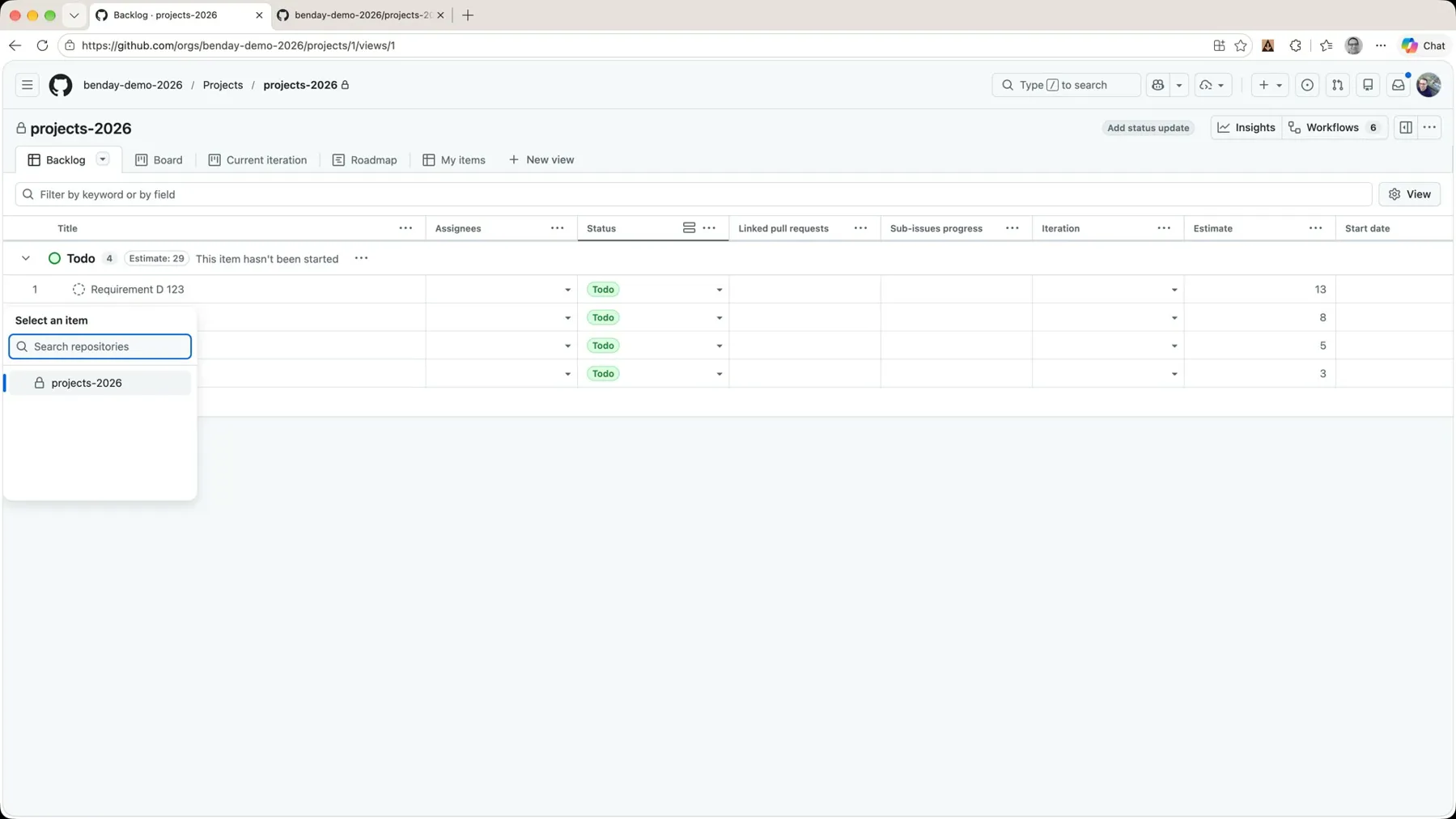Viewport: 1456px width, 819px height.
Task: Open the issues icon in header
Action: click(1307, 85)
